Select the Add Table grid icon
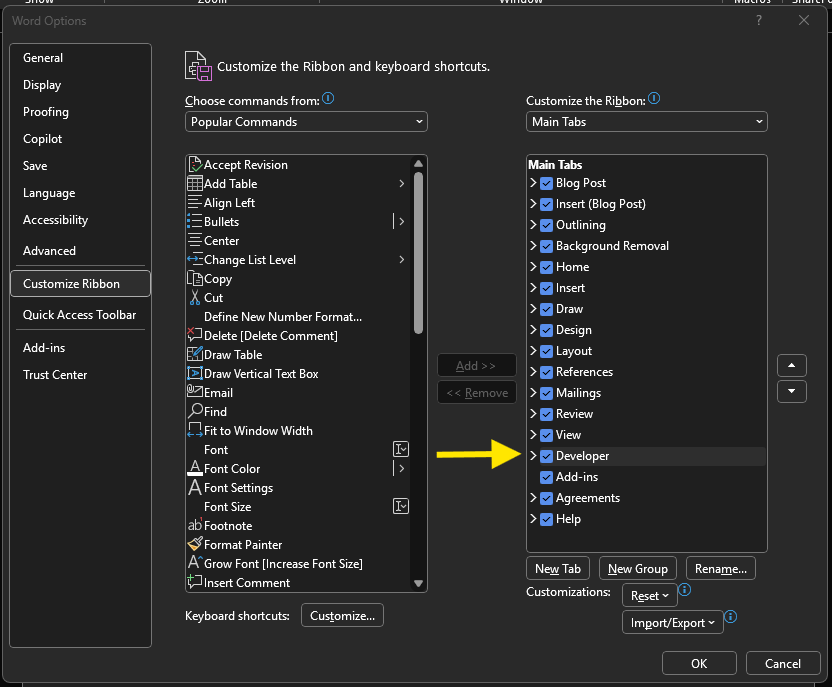The width and height of the screenshot is (832, 687). tap(195, 184)
